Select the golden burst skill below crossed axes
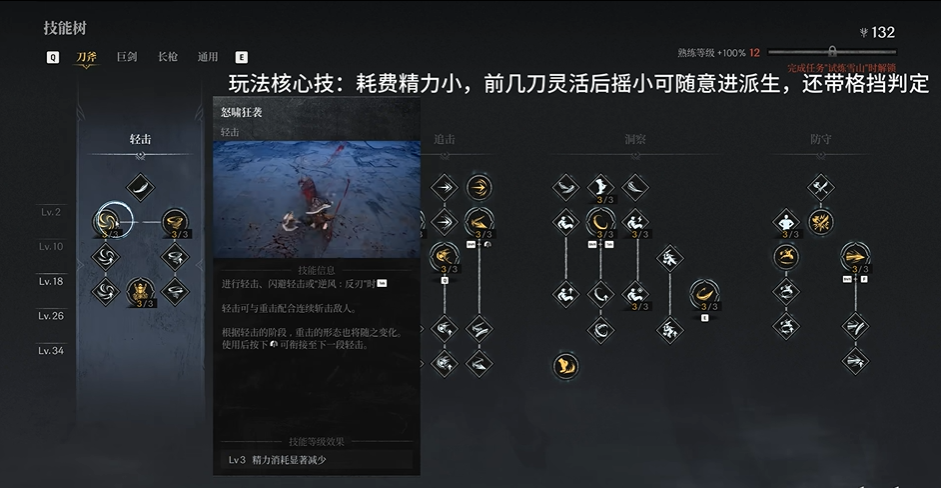This screenshot has width=941, height=488. point(820,222)
